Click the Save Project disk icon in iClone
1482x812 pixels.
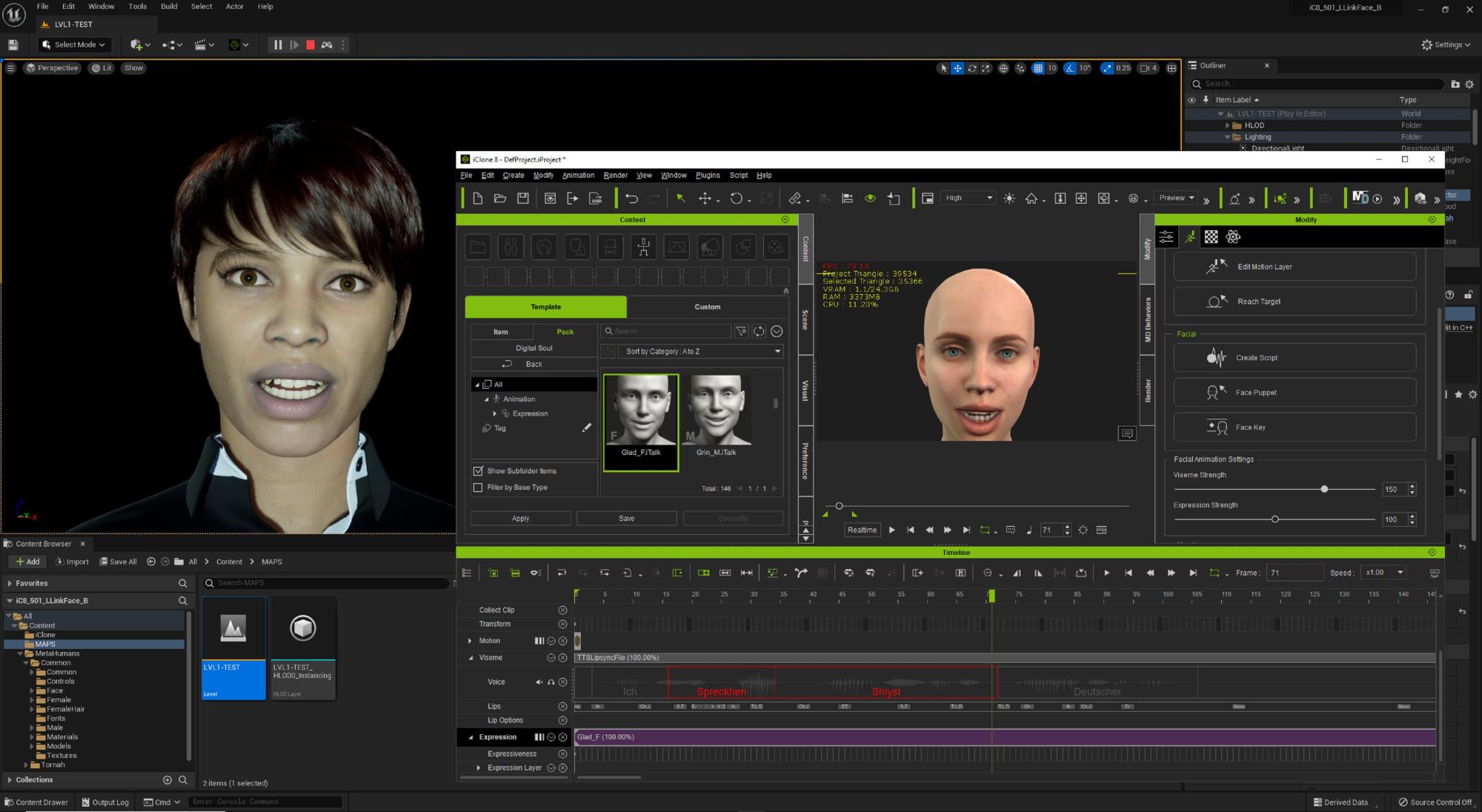pyautogui.click(x=523, y=199)
